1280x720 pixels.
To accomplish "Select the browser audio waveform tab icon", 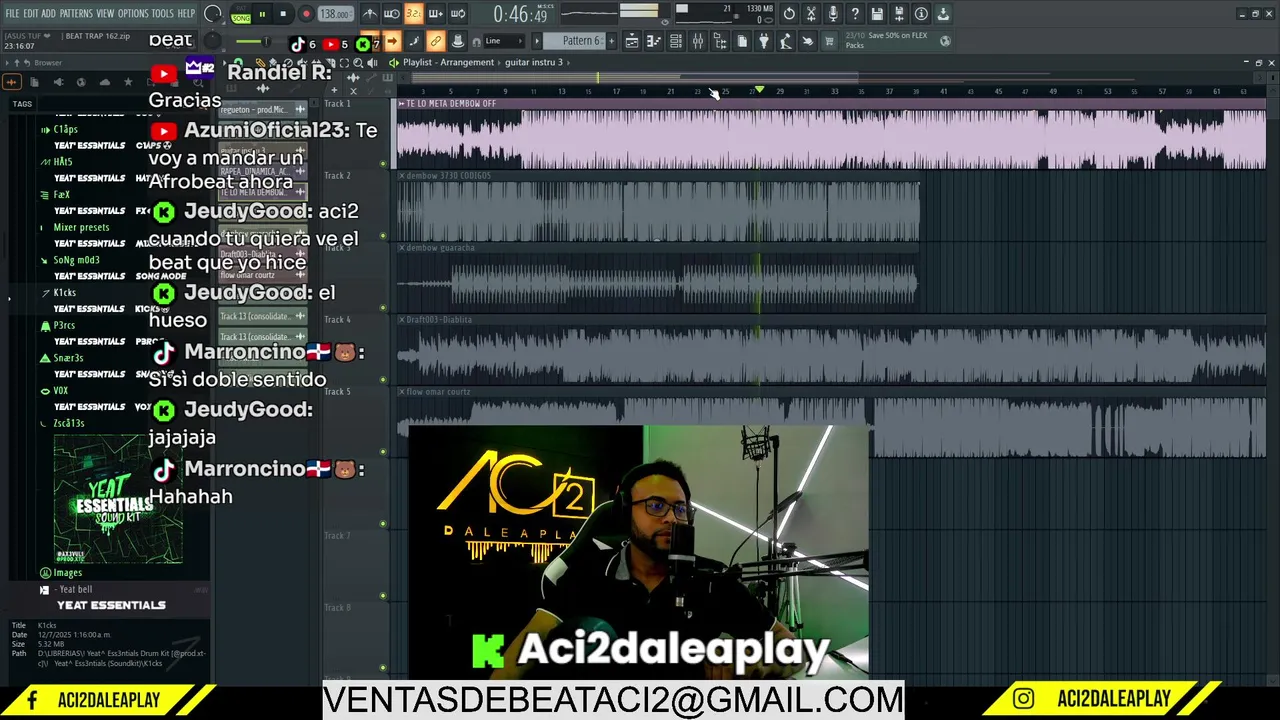I will click(12, 82).
